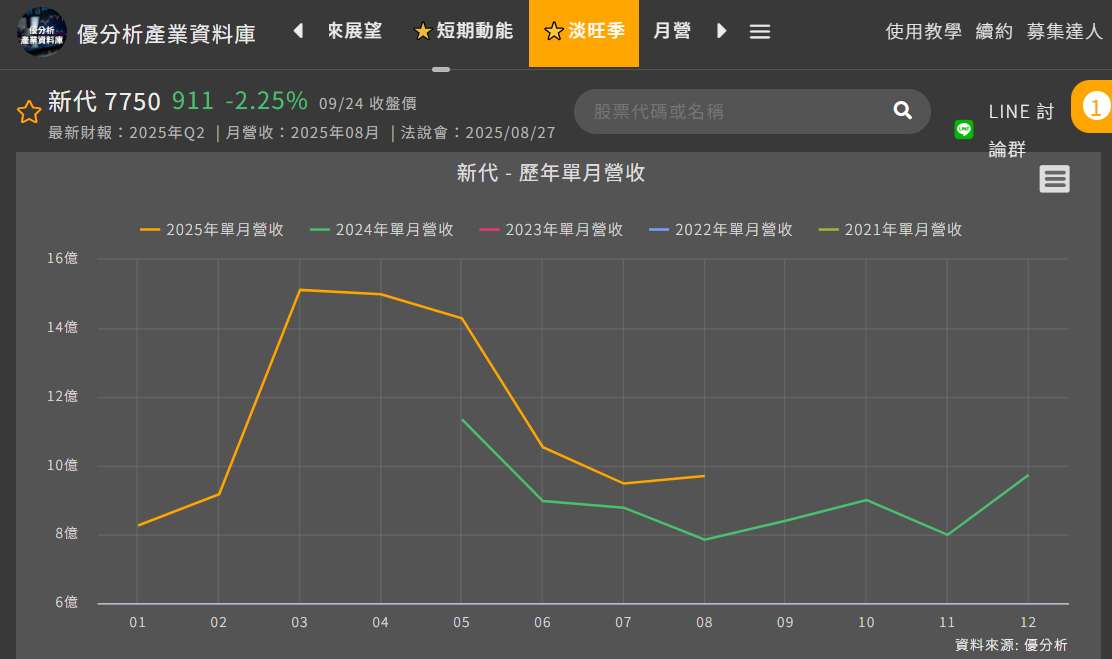Enable the 2022年單月營收 legend series

coord(721,230)
